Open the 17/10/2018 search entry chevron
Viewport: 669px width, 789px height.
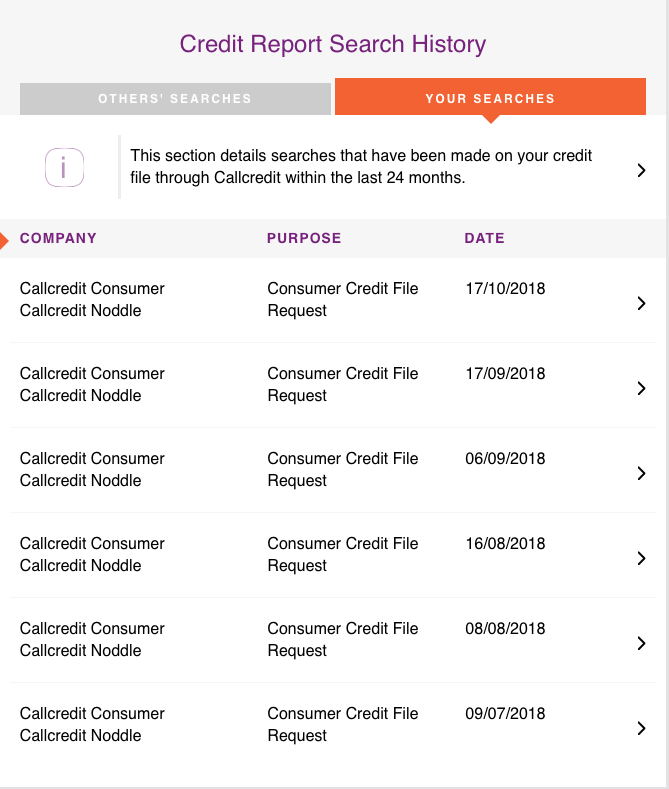click(x=641, y=303)
